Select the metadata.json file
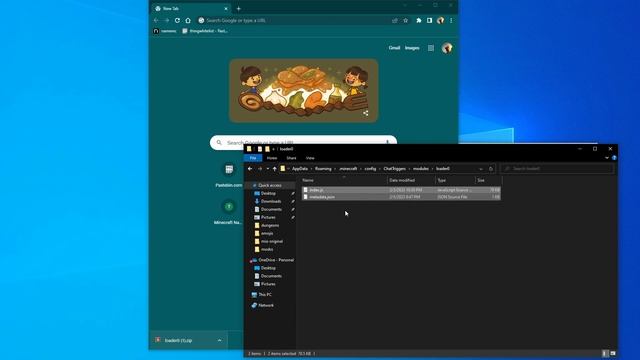Screen dimensions: 640x360 (x=401, y=197)
